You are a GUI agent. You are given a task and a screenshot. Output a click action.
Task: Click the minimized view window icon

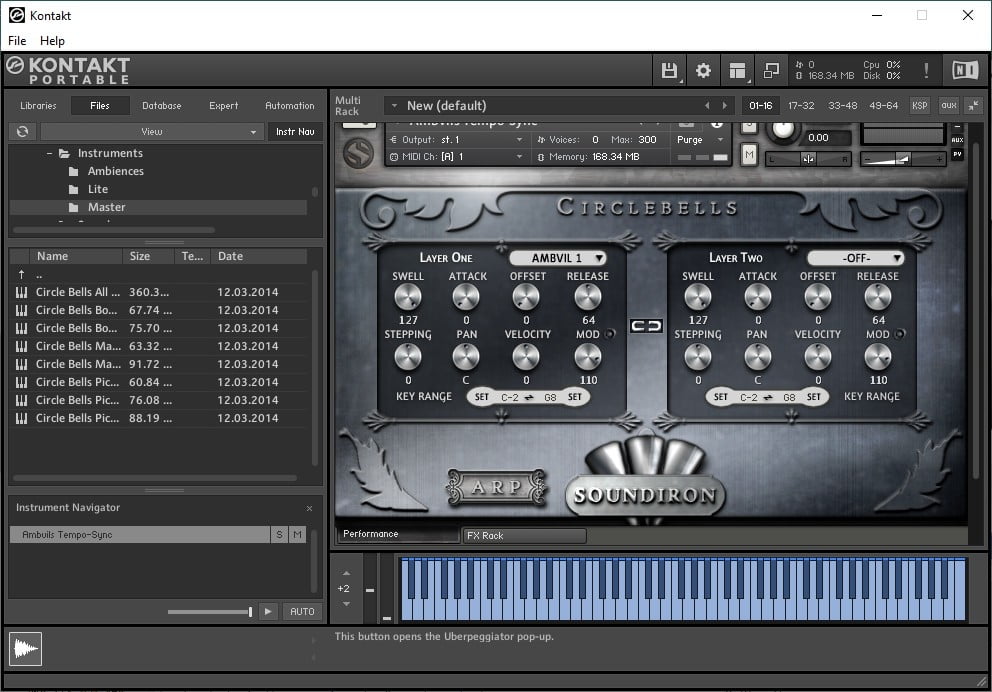coord(771,70)
